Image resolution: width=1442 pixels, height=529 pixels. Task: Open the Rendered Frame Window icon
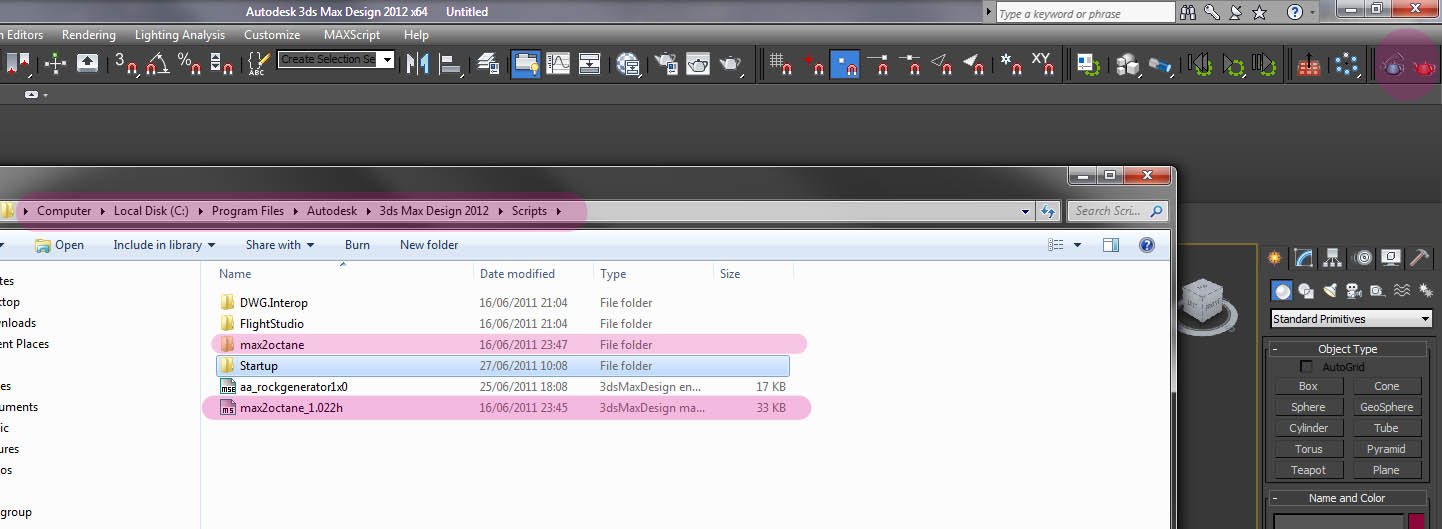[697, 63]
